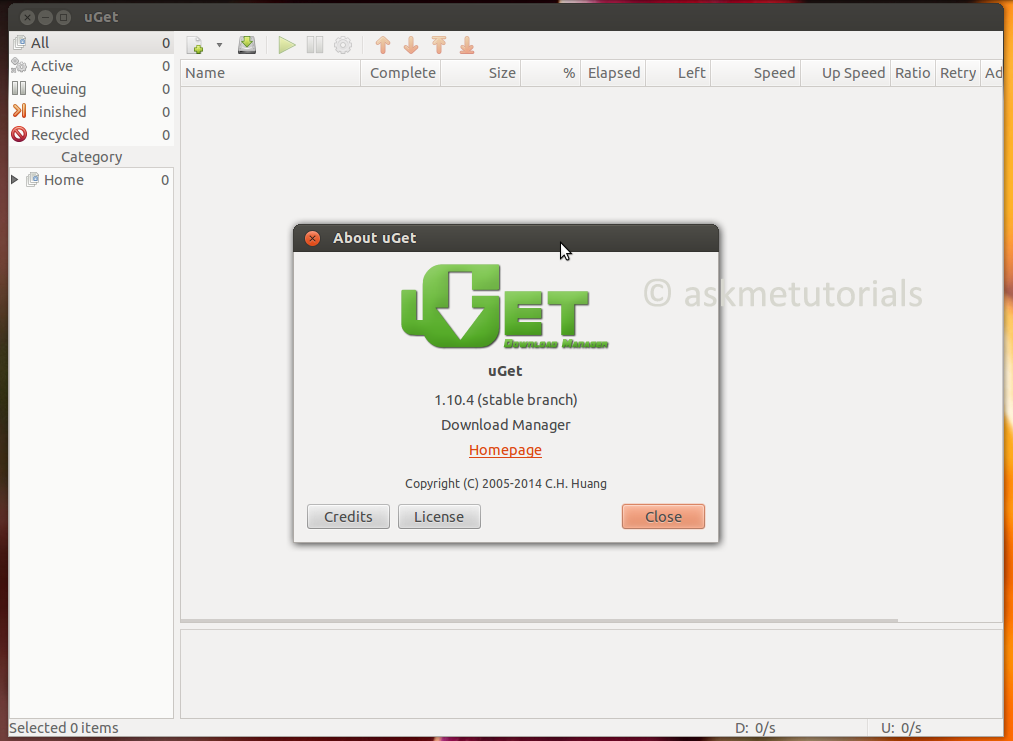
Task: Click the Move Up arrow icon
Action: (383, 45)
